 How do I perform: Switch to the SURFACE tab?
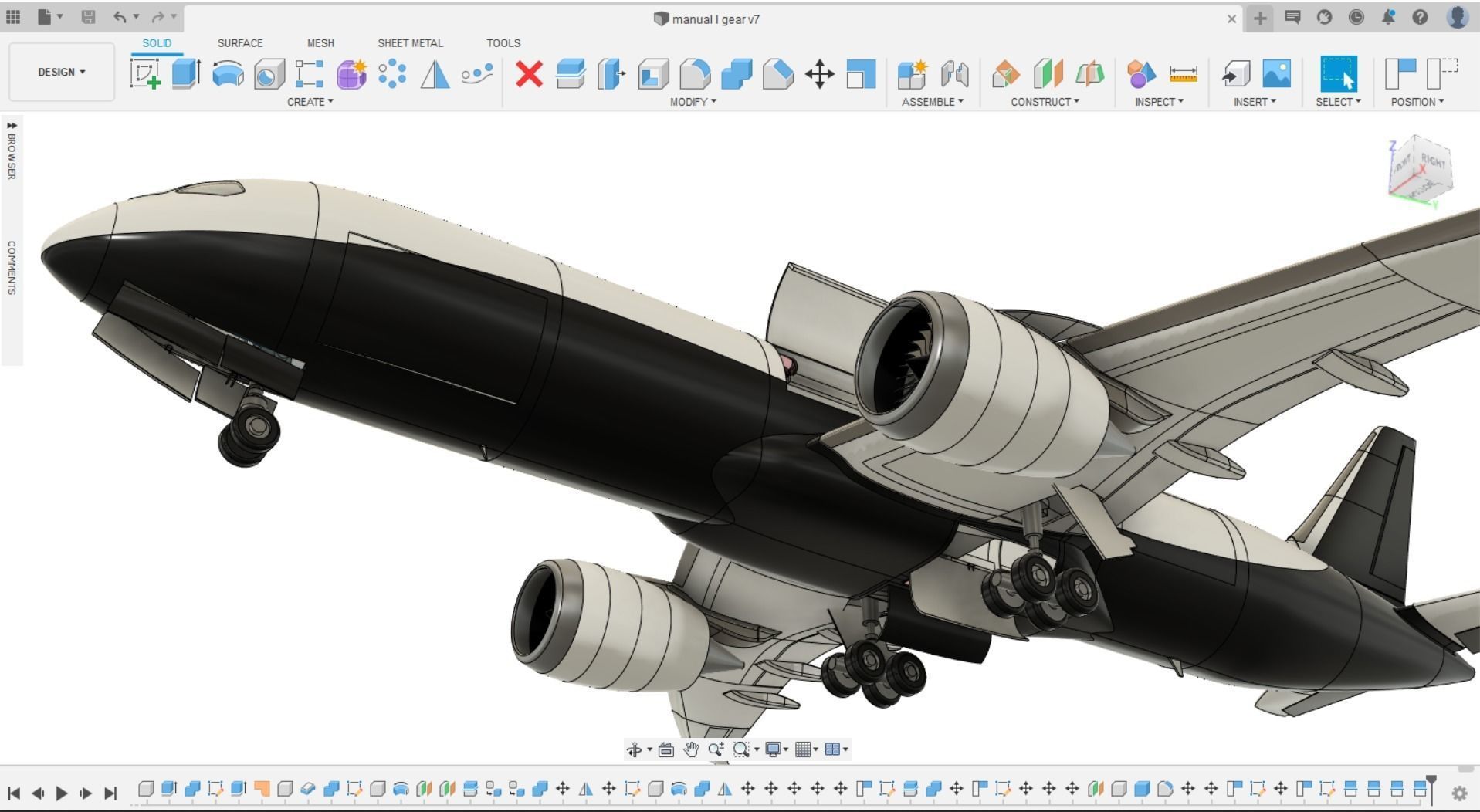pos(239,43)
